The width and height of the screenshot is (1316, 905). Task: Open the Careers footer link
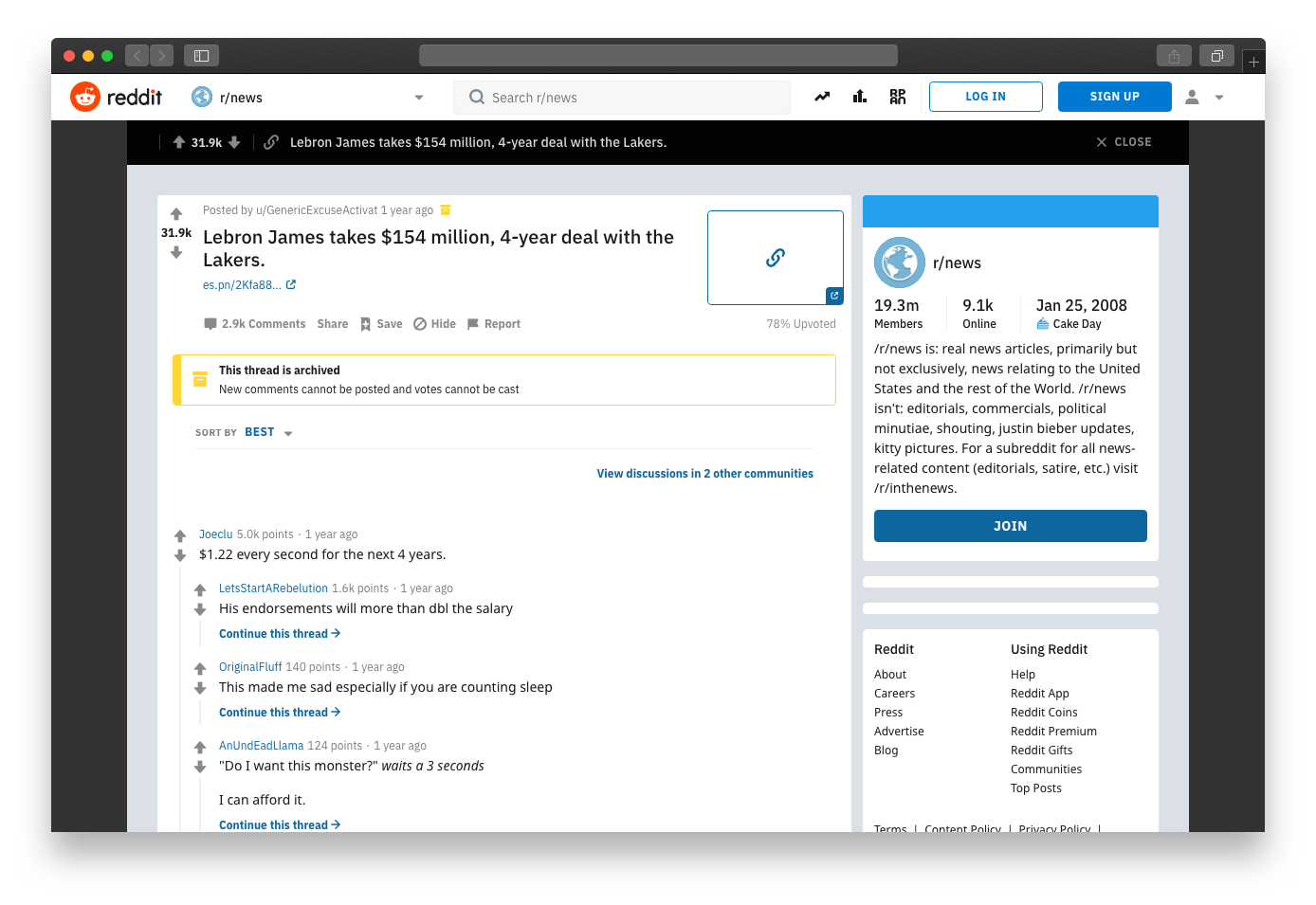[x=894, y=694]
